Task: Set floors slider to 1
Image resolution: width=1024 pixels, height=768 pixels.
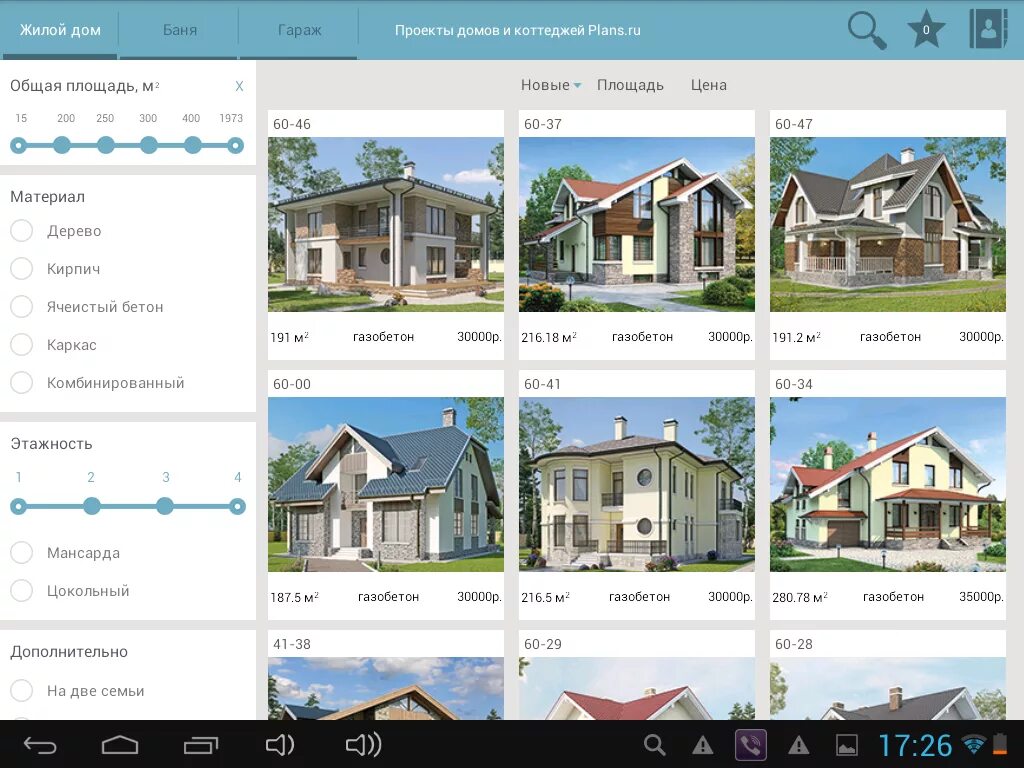Action: coord(19,505)
